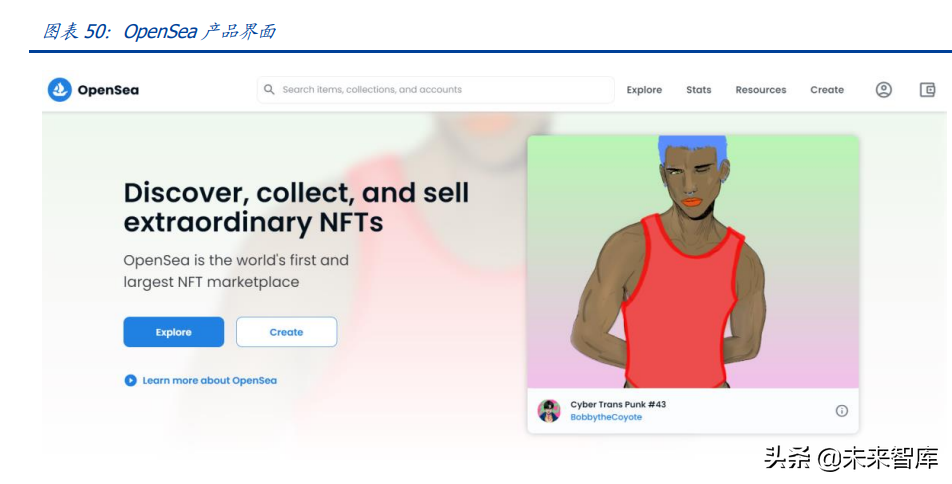Visit the BobbytheCoyote creator profile link
The width and height of the screenshot is (952, 484).
(x=606, y=418)
